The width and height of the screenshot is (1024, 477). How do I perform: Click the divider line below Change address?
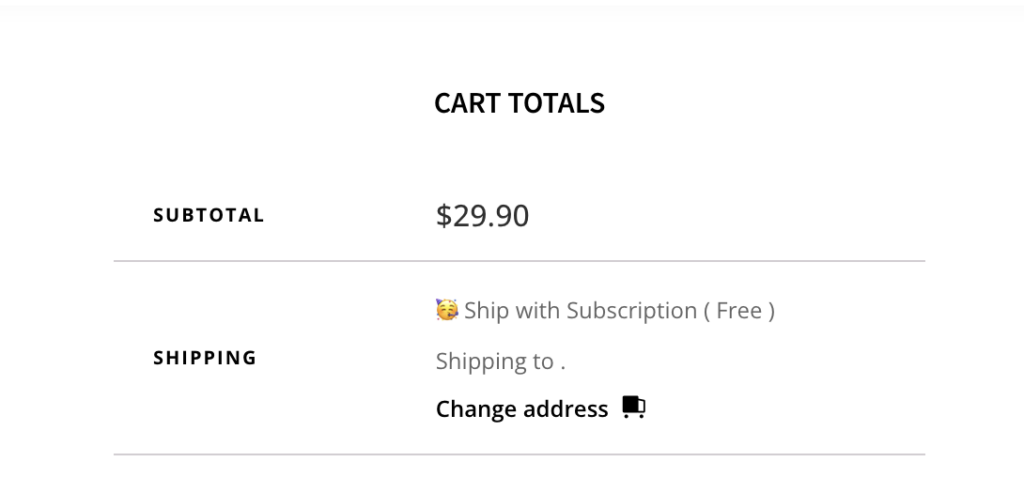519,454
